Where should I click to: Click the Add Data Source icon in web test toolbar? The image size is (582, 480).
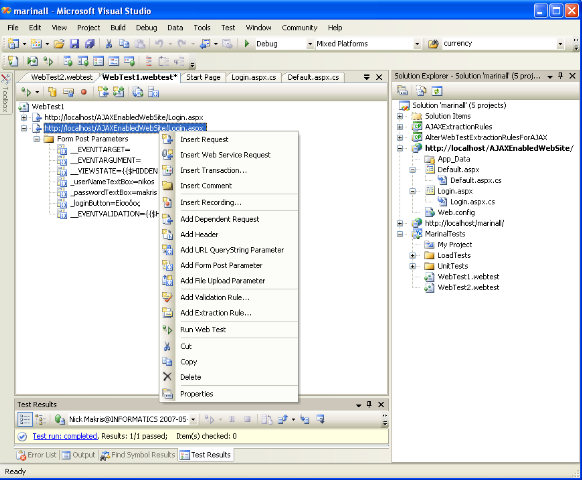point(52,92)
